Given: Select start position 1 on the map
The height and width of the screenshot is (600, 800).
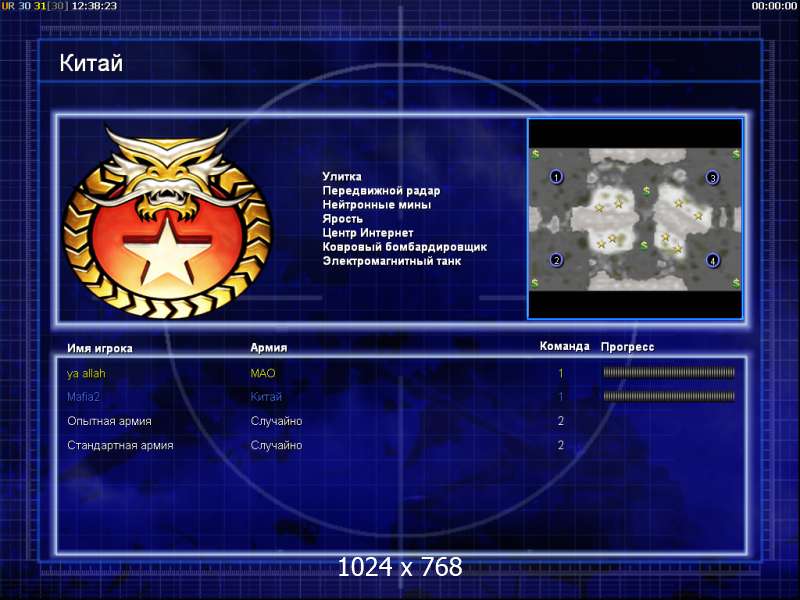Looking at the screenshot, I should (556, 177).
